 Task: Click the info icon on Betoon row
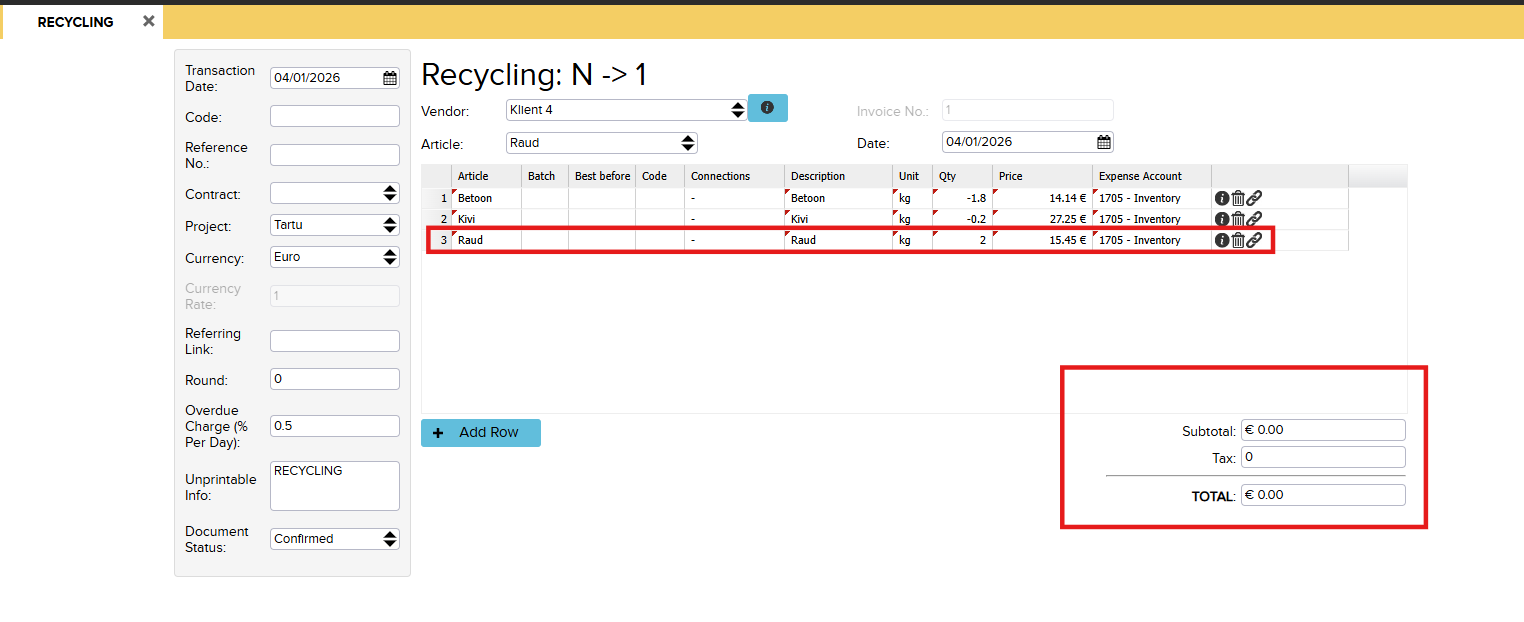(x=1221, y=198)
